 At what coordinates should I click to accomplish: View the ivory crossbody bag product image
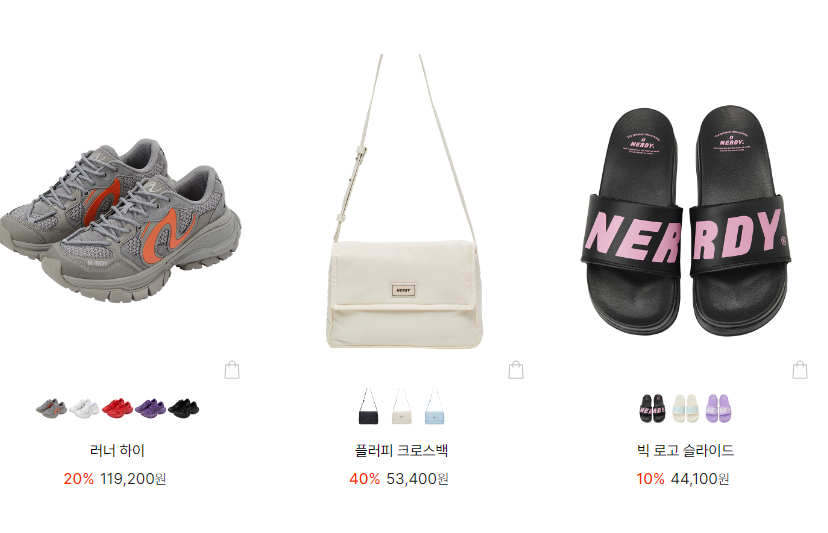404,201
